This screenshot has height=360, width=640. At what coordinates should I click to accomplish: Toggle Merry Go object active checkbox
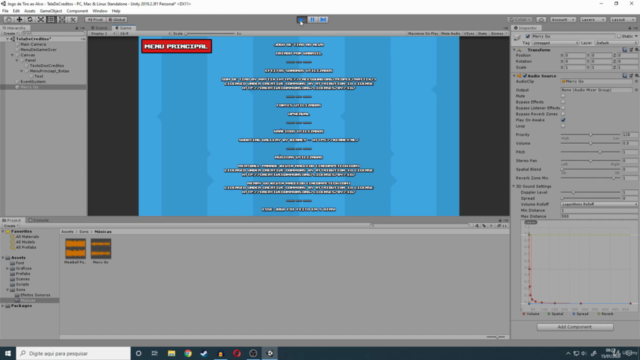pos(528,36)
